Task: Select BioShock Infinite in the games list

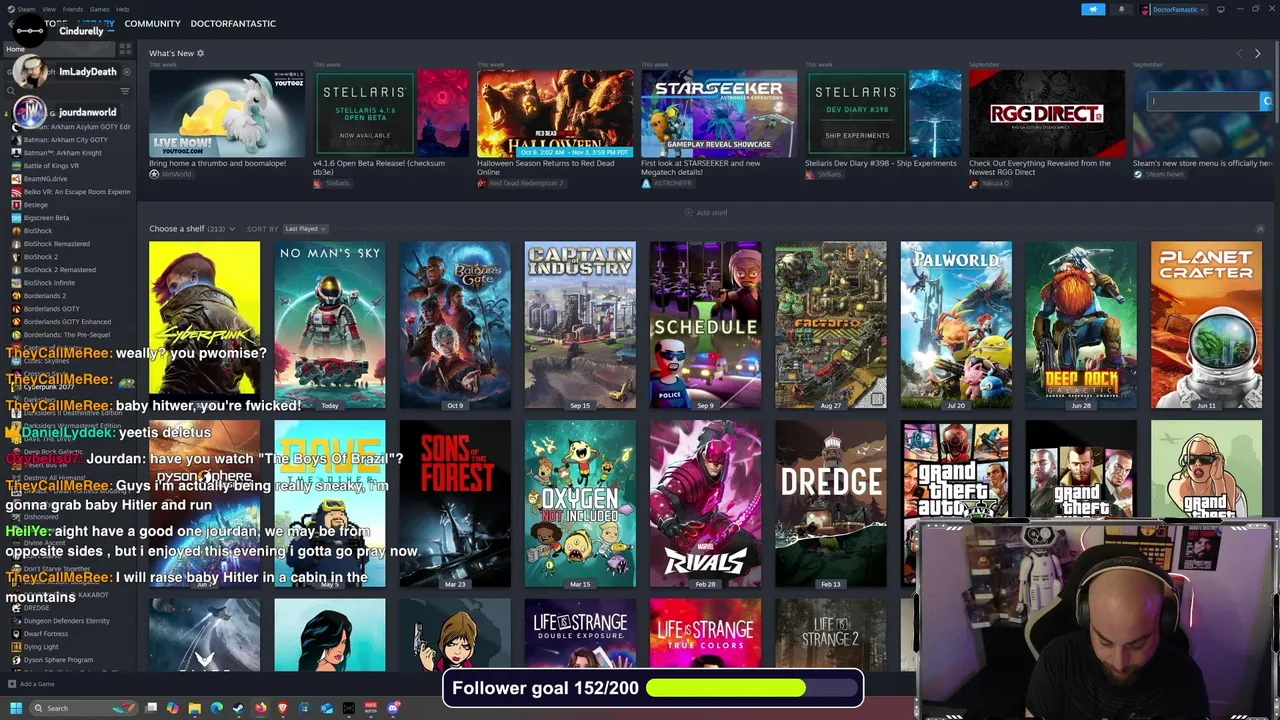Action: pos(68,283)
